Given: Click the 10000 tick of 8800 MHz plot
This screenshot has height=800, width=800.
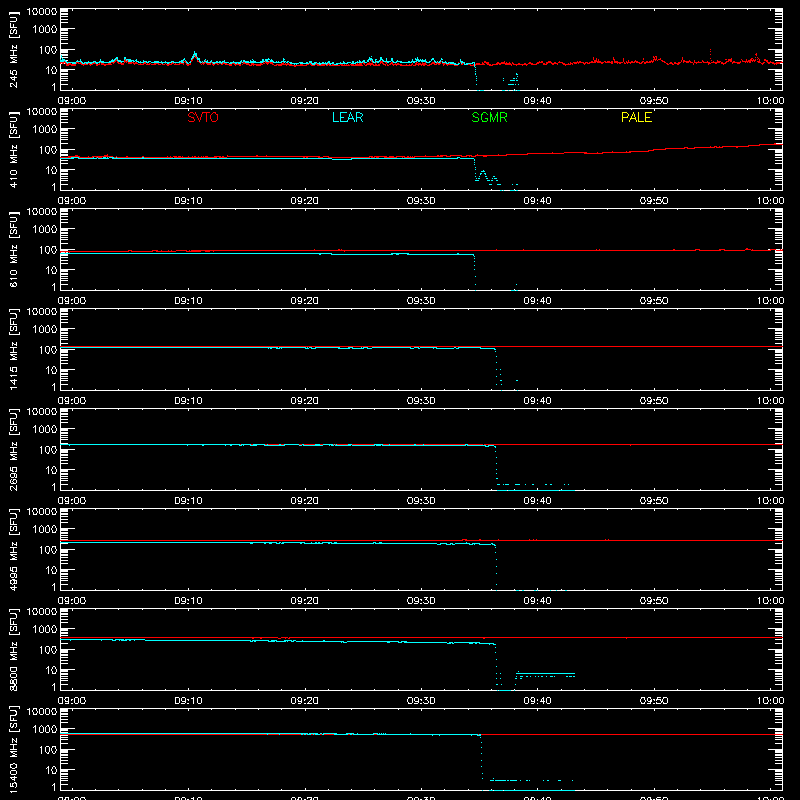Looking at the screenshot, I should [42, 612].
